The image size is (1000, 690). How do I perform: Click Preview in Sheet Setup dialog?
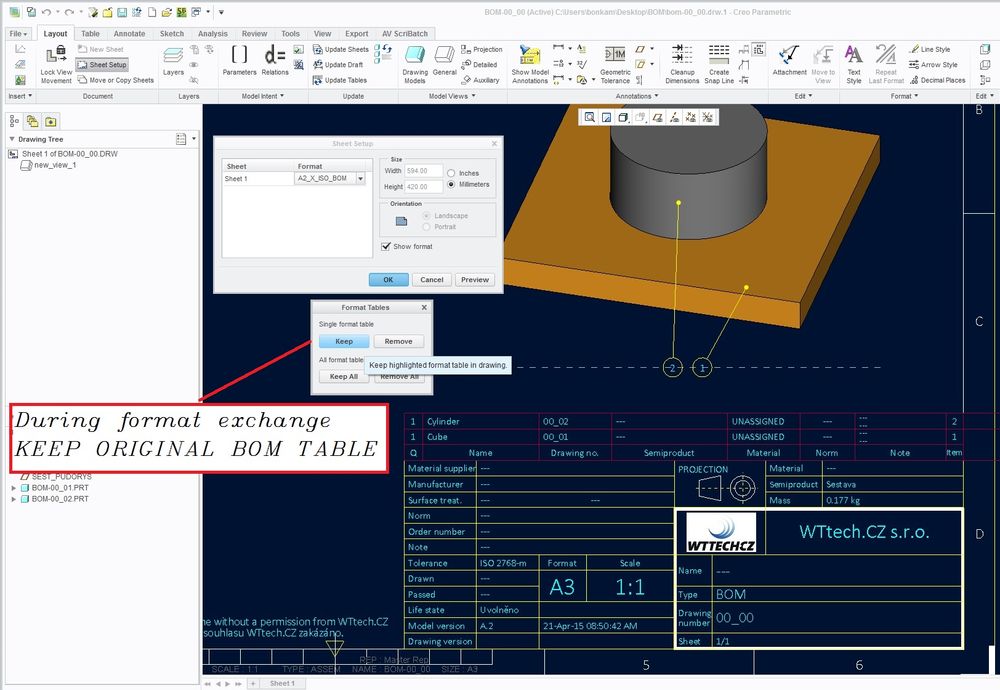point(475,280)
